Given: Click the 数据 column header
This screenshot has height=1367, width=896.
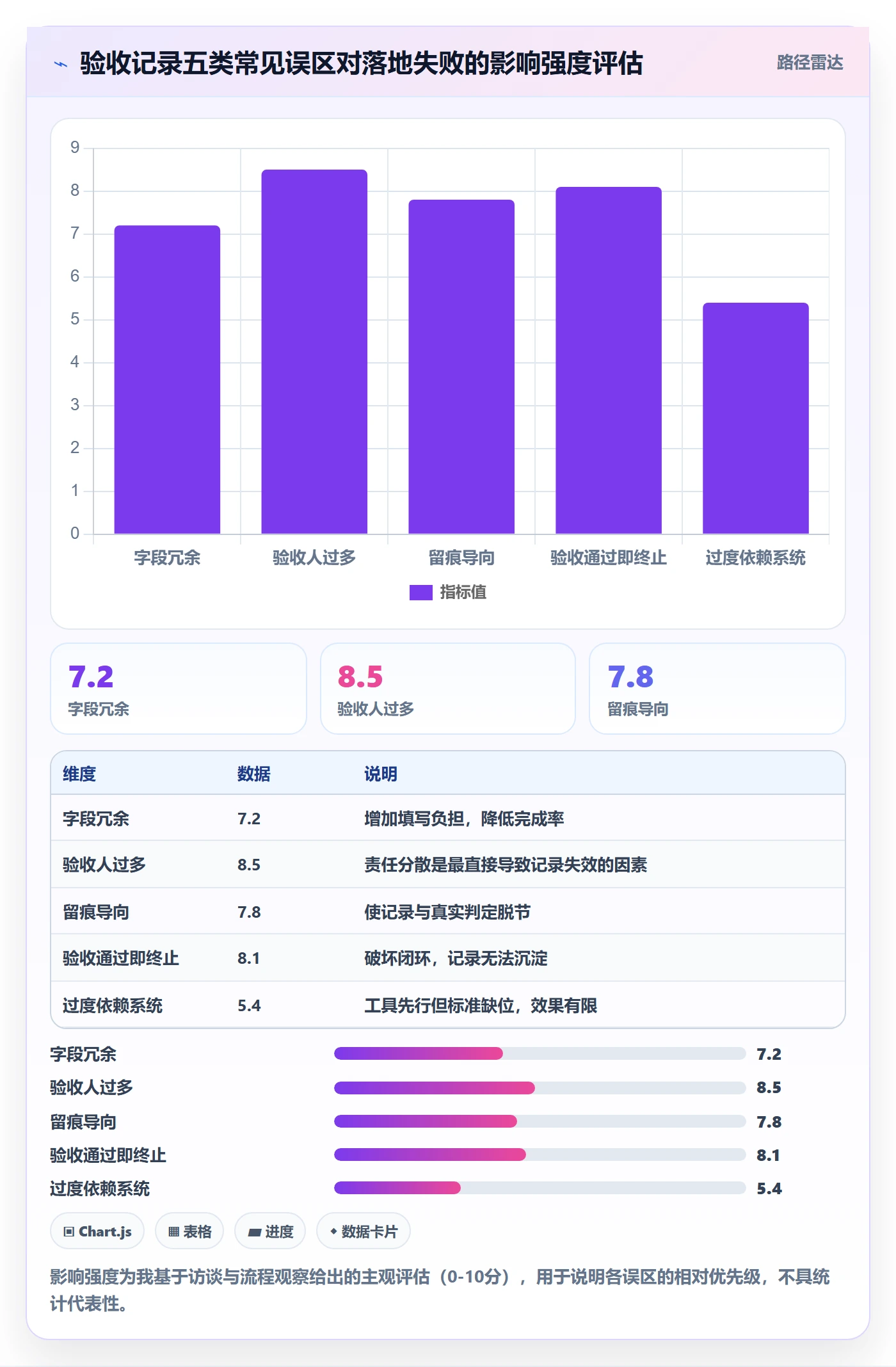Looking at the screenshot, I should pos(254,774).
